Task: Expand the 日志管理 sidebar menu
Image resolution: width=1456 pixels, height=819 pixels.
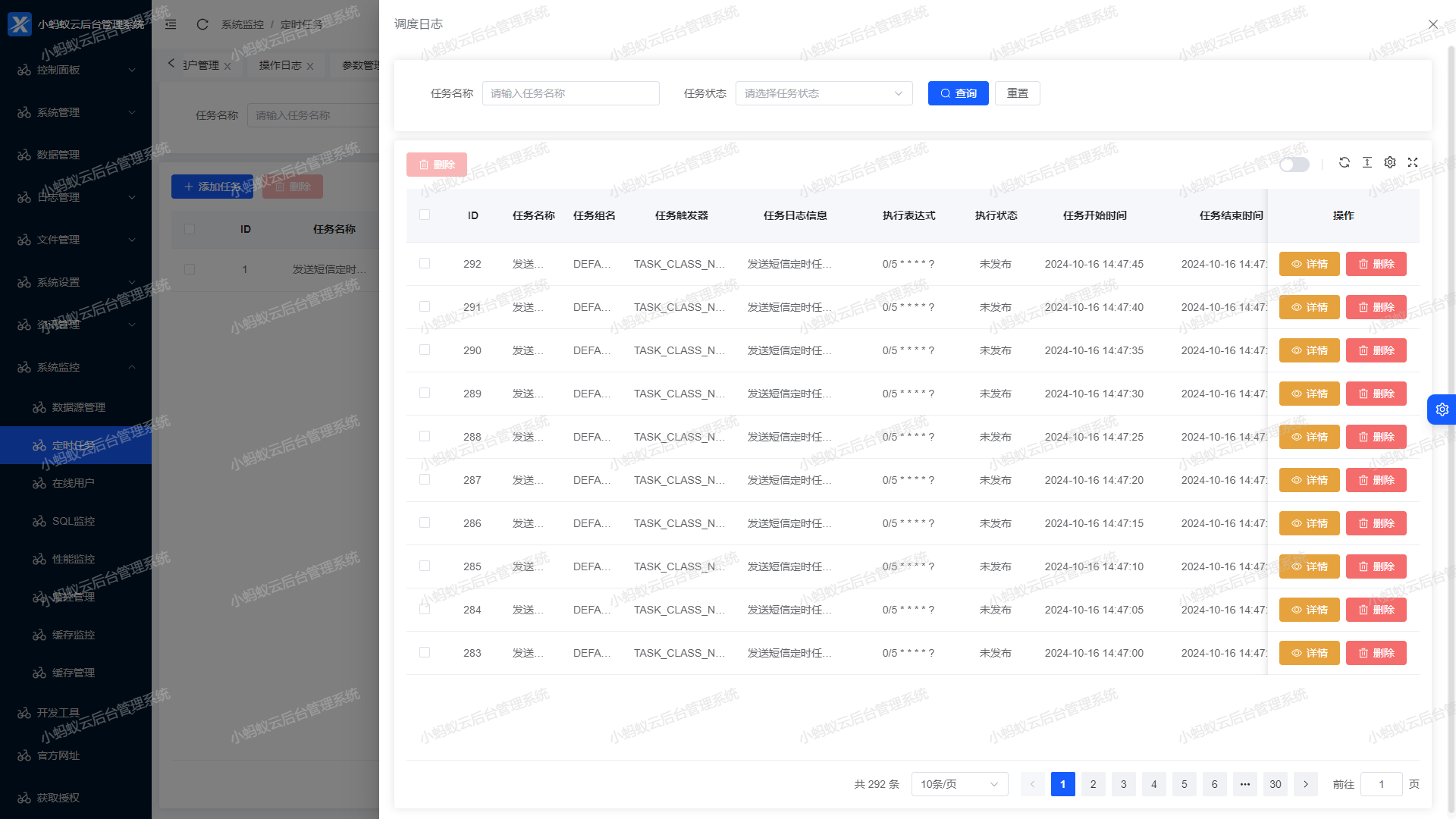Action: pyautogui.click(x=76, y=197)
